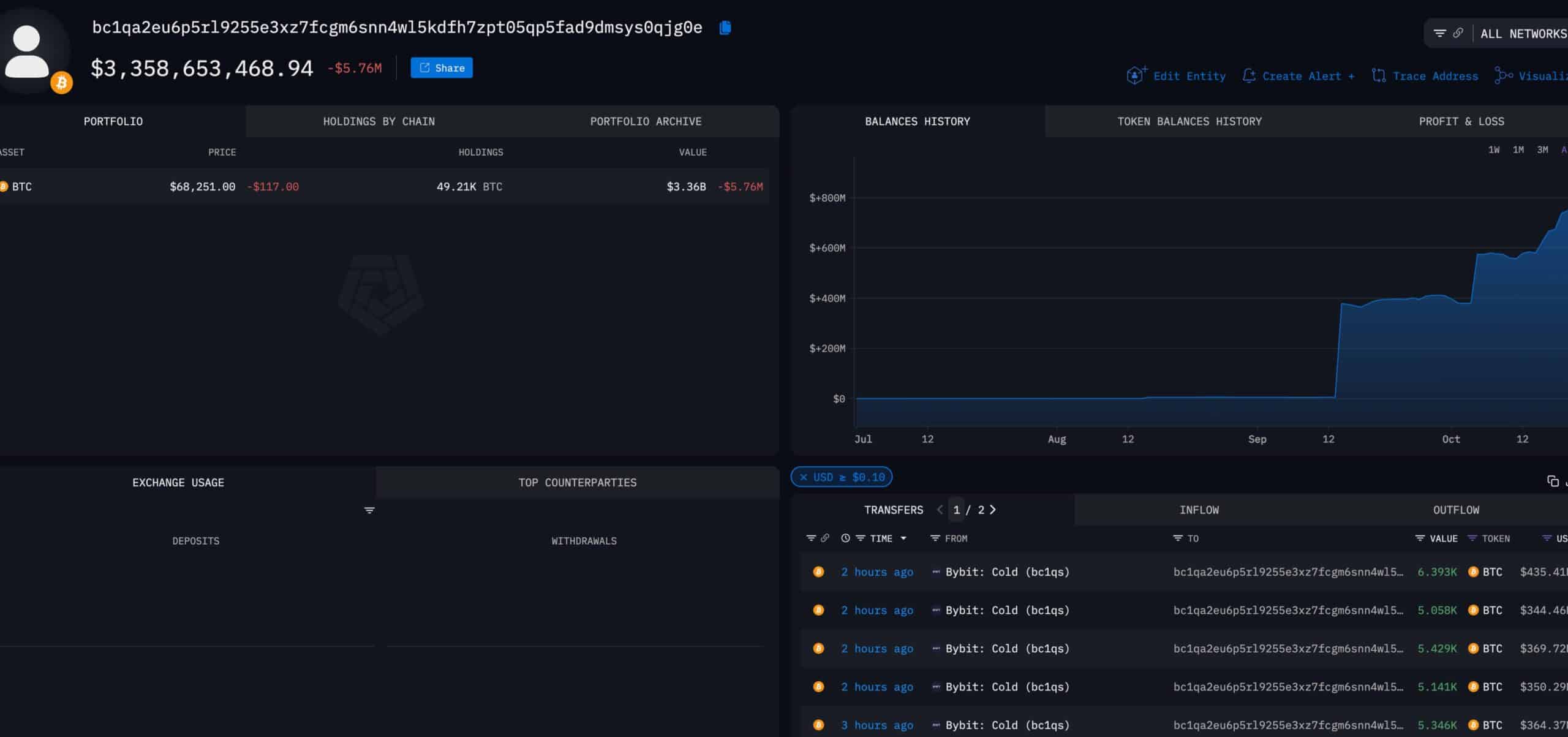The width and height of the screenshot is (1568, 737).
Task: Select the TRANSFERS tab
Action: tap(894, 510)
